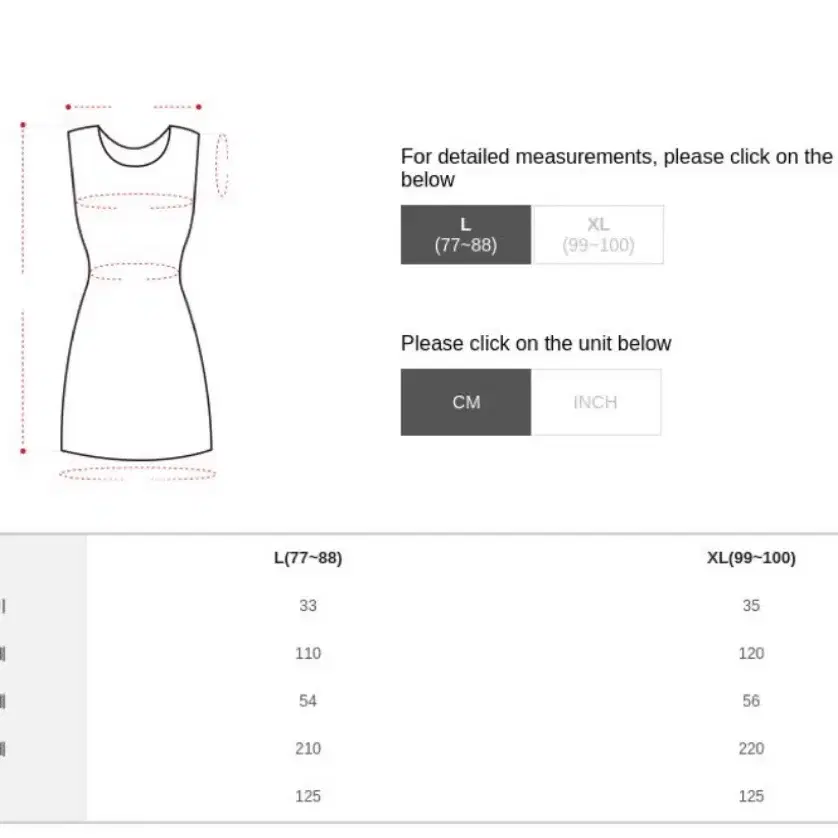Click the value 120 in the XL column
This screenshot has height=838, width=838.
click(x=751, y=653)
